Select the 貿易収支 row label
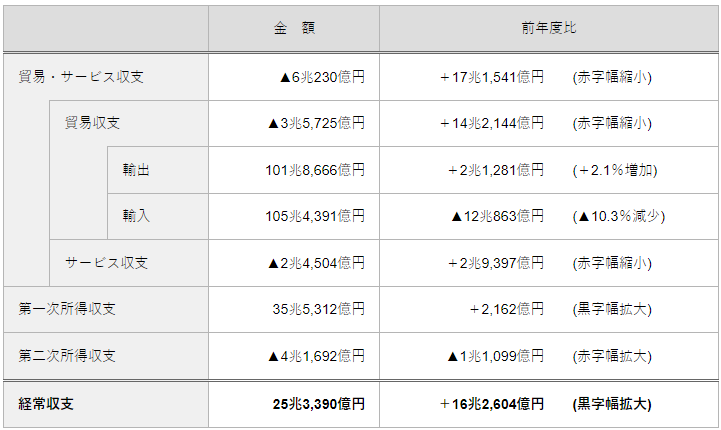Viewport: 721px width, 430px height. (x=93, y=123)
